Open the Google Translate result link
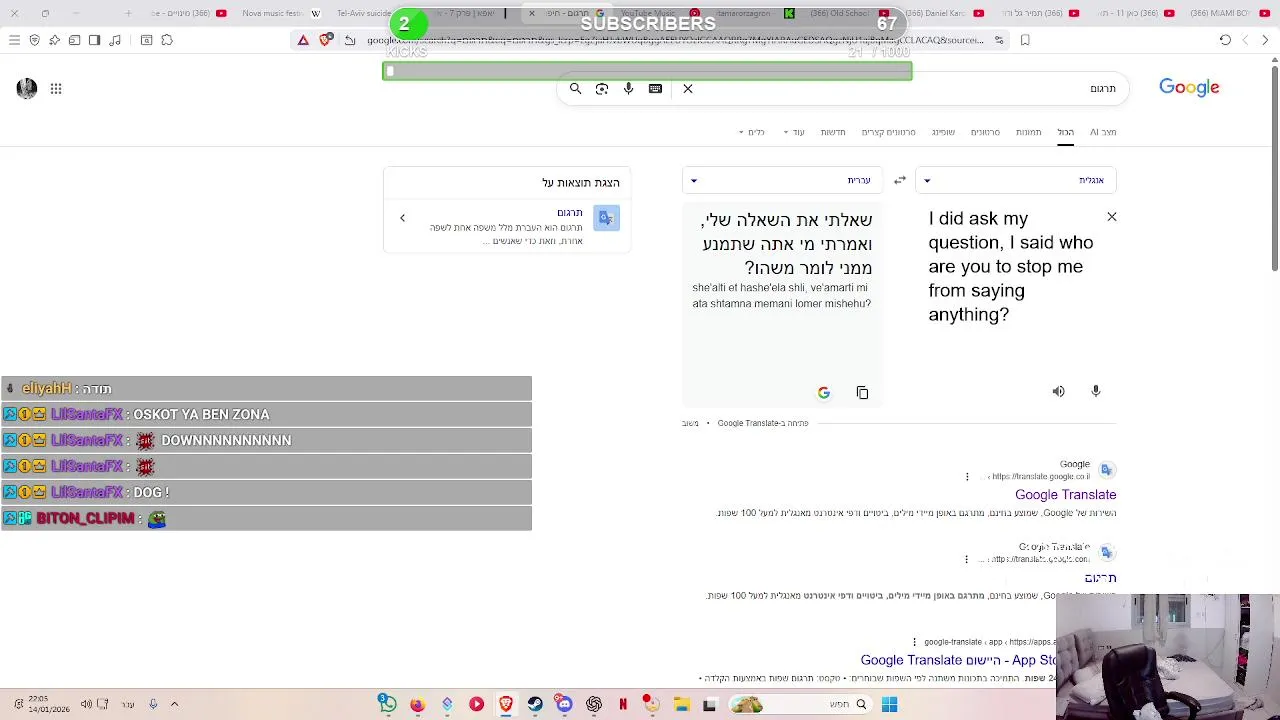 1065,495
